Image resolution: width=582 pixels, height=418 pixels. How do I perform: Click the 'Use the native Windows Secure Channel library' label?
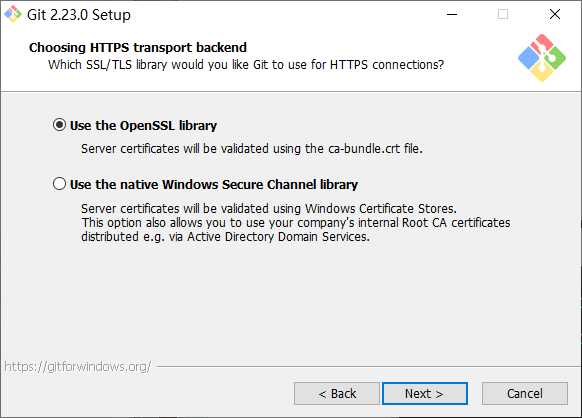click(214, 184)
